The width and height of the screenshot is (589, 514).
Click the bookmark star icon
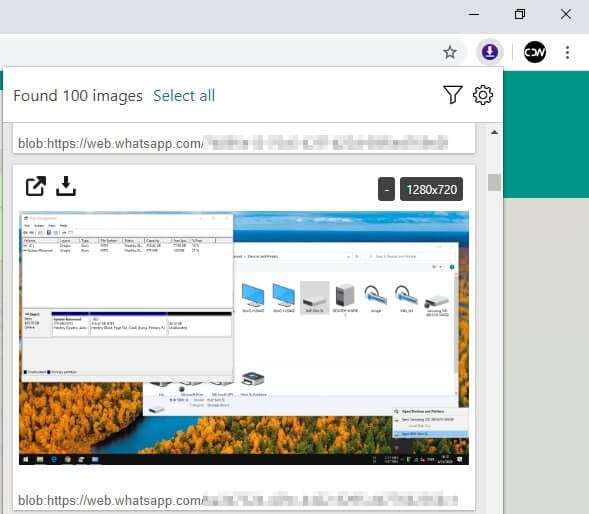click(450, 52)
